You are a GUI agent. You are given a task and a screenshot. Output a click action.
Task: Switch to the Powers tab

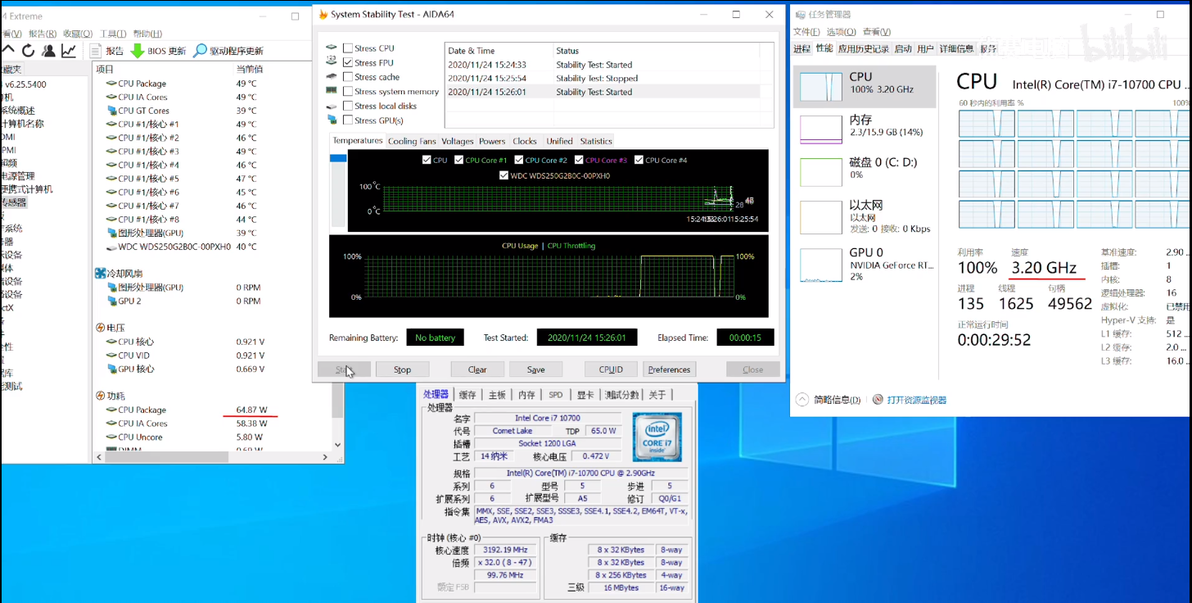point(492,141)
